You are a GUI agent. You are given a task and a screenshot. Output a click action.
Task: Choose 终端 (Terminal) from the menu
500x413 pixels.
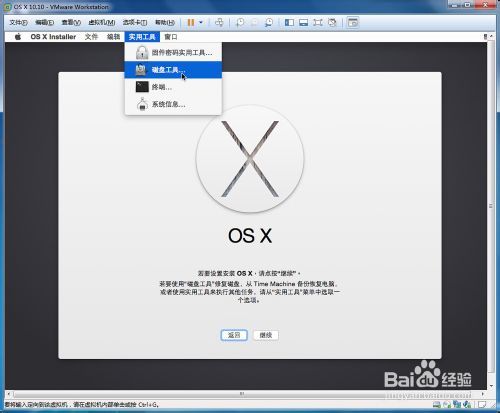click(x=173, y=87)
